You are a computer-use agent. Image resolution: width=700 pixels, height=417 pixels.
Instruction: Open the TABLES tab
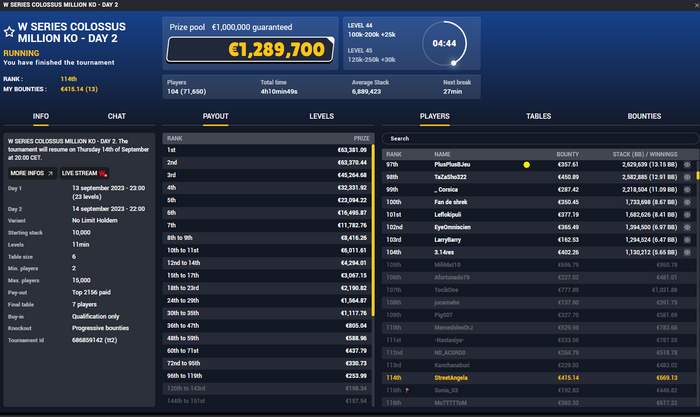[x=538, y=116]
